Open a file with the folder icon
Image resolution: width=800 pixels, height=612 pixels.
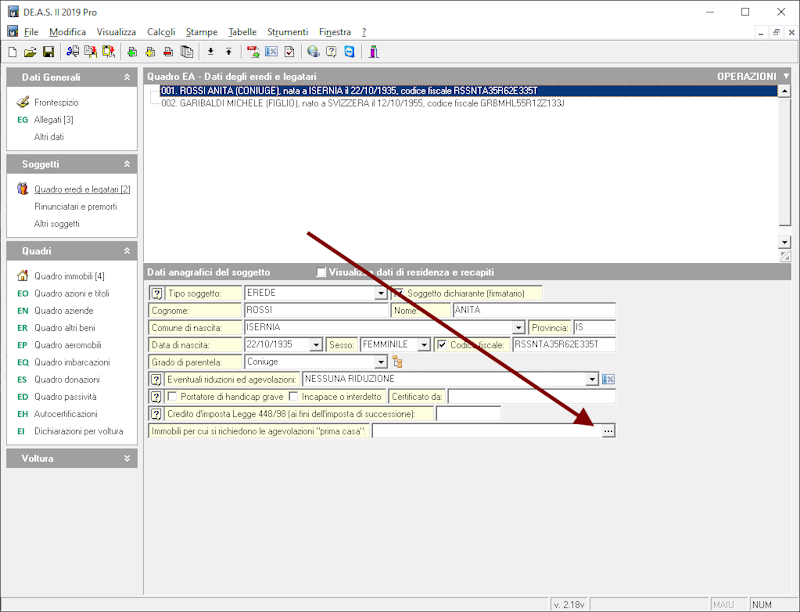[x=30, y=51]
